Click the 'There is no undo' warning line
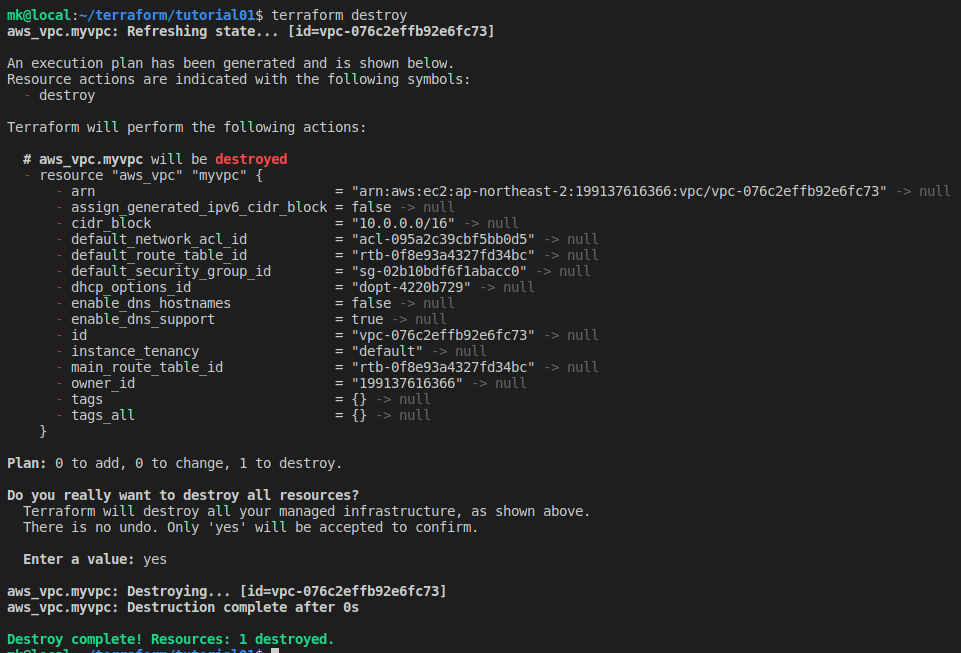961x653 pixels. tap(250, 527)
